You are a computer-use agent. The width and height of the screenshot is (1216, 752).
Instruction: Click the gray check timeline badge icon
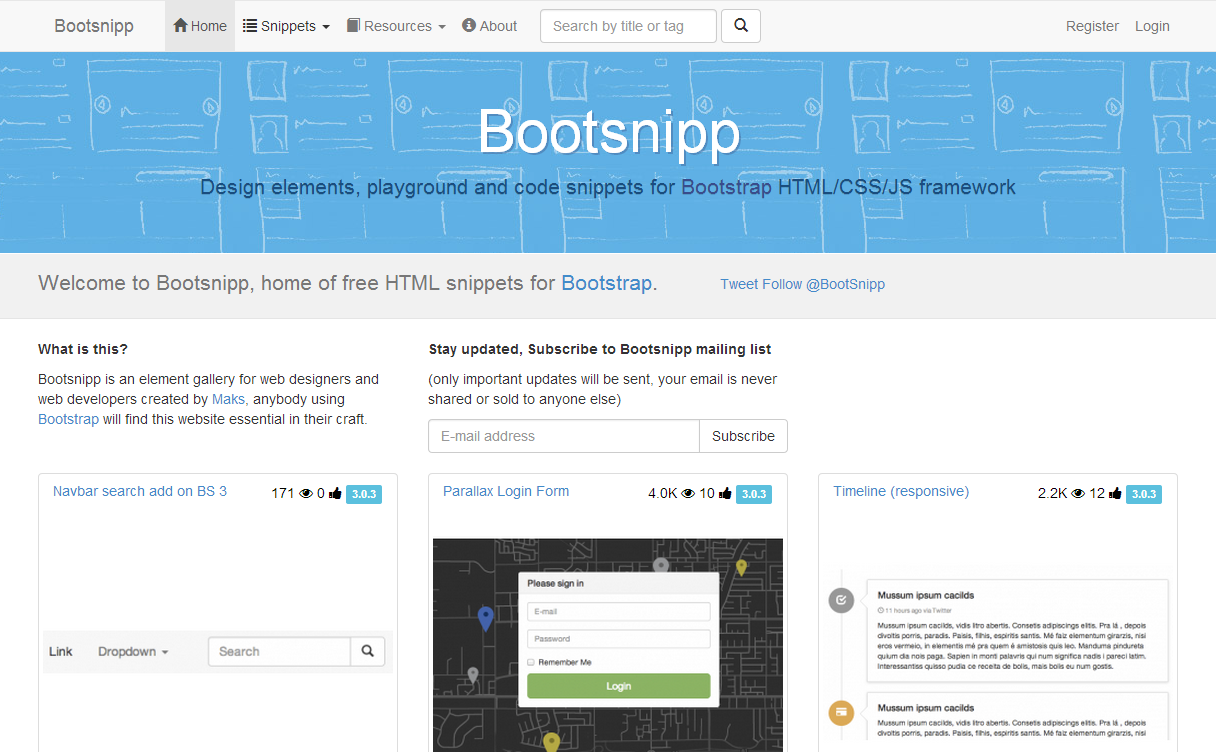pyautogui.click(x=841, y=600)
